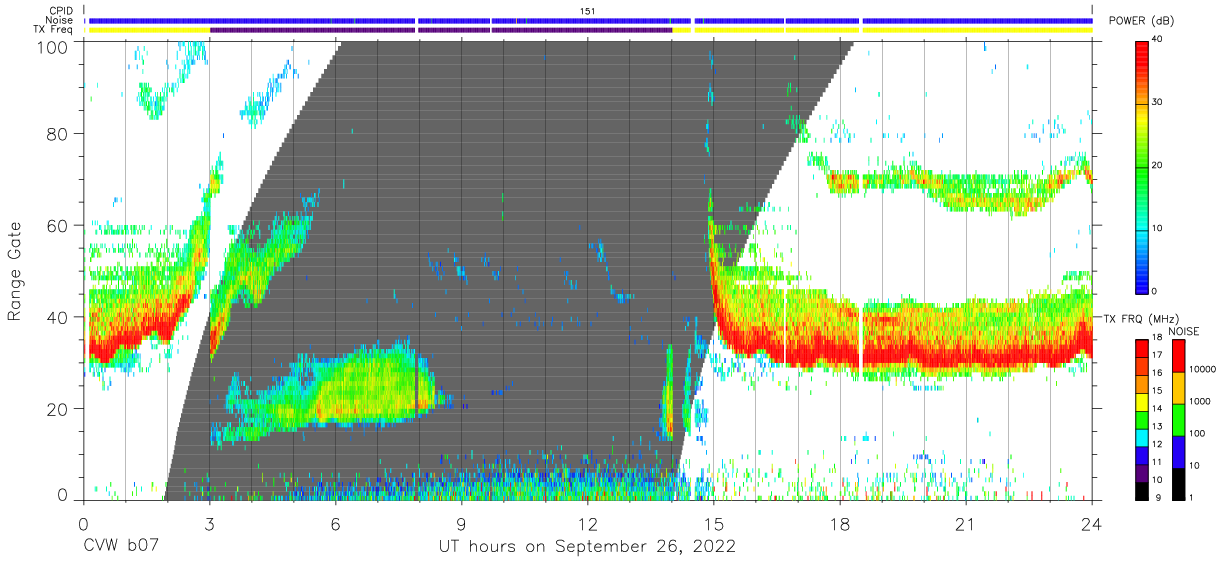Click the 'Range Gate' y-axis title
Image resolution: width=1228 pixels, height=567 pixels.
(15, 272)
